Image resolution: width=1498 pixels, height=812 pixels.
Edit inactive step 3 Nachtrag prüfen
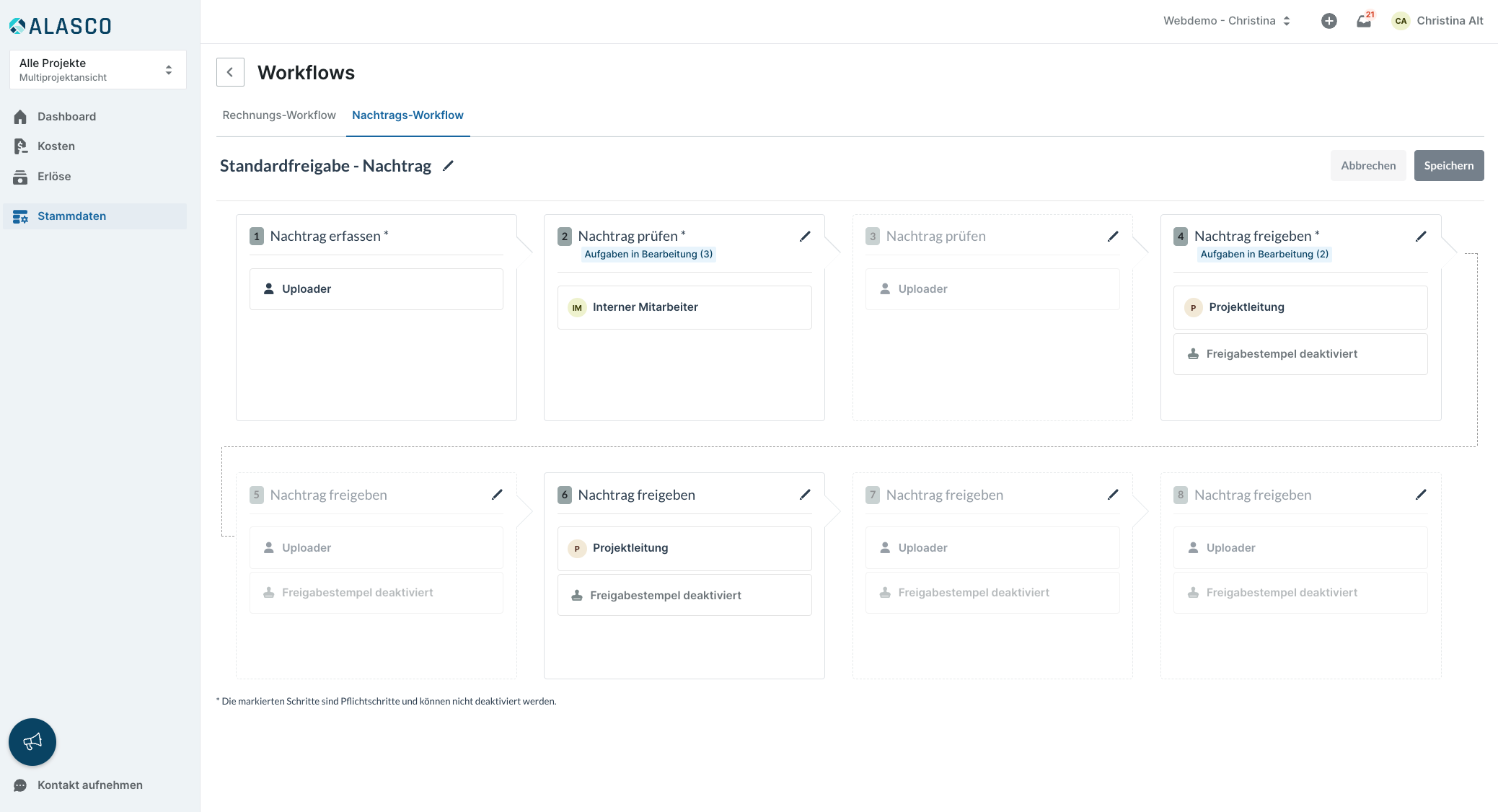[1113, 237]
